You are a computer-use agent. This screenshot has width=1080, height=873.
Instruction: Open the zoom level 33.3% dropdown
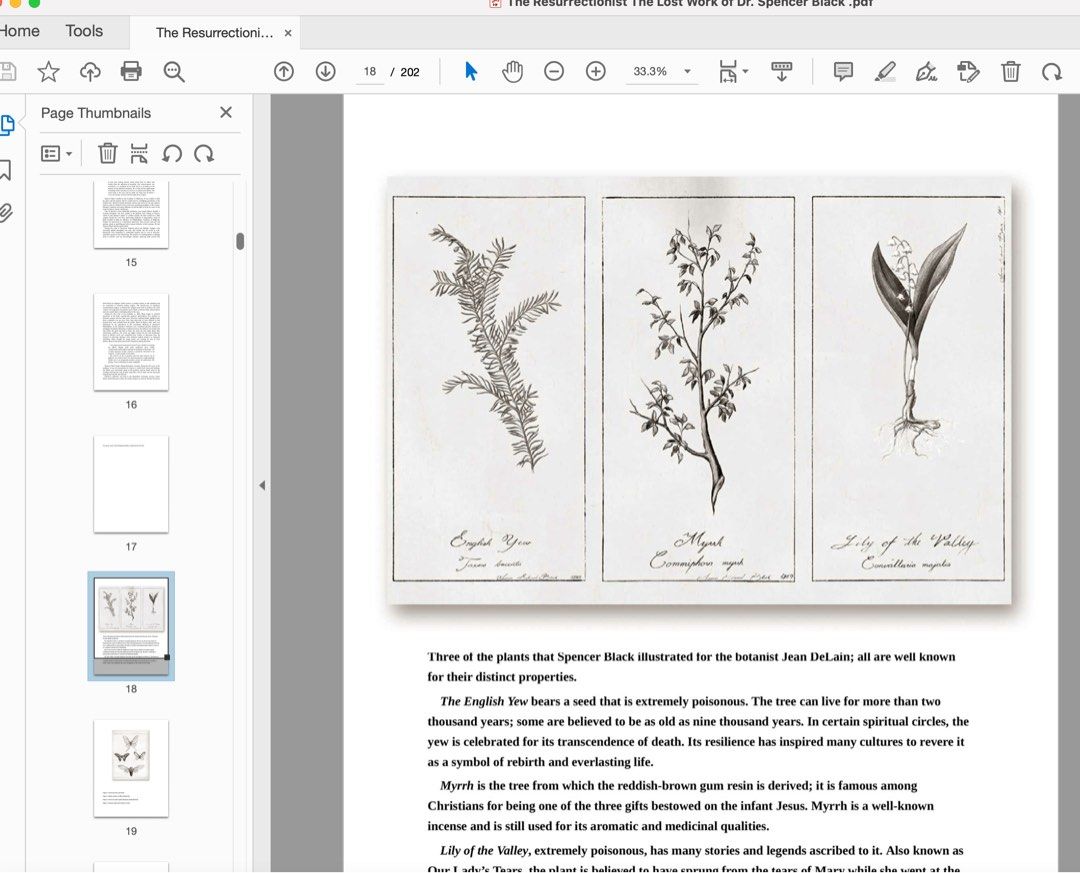click(x=687, y=71)
